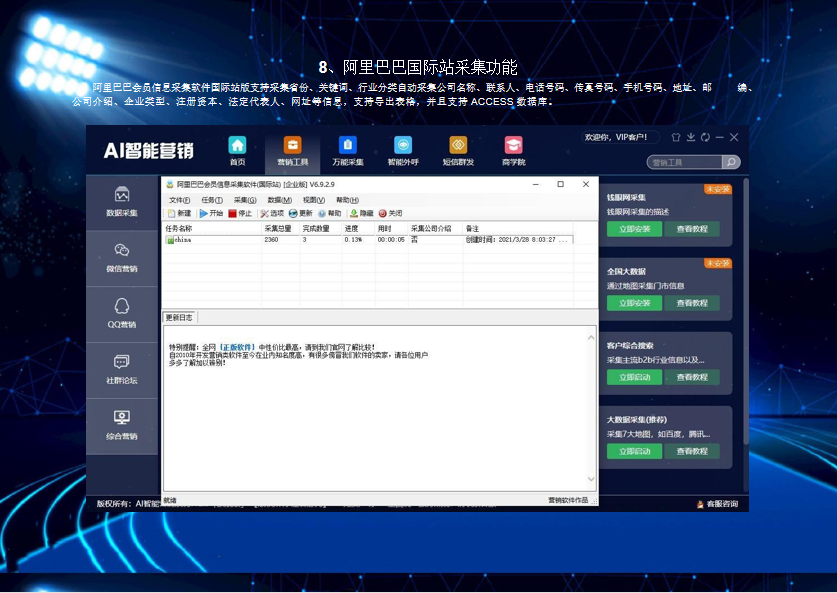This screenshot has height=593, width=837.
Task: Stop collection with the 停止 button
Action: [240, 214]
